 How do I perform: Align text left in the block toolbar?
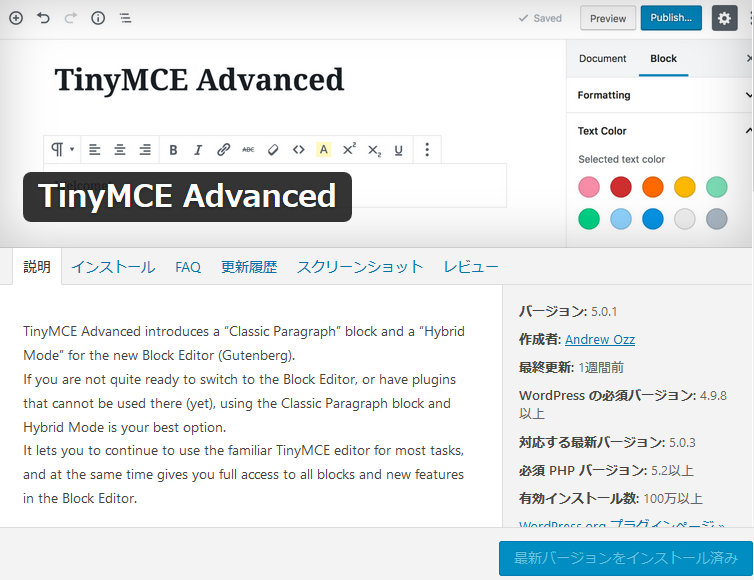tap(95, 150)
